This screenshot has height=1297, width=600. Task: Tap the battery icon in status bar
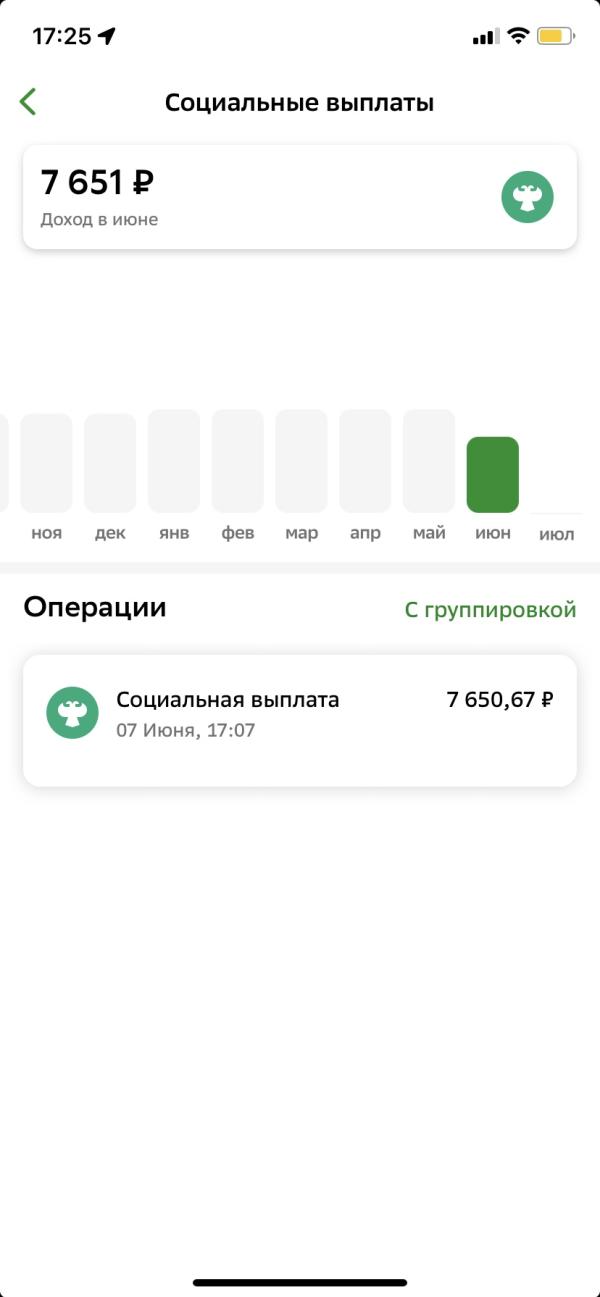point(556,37)
